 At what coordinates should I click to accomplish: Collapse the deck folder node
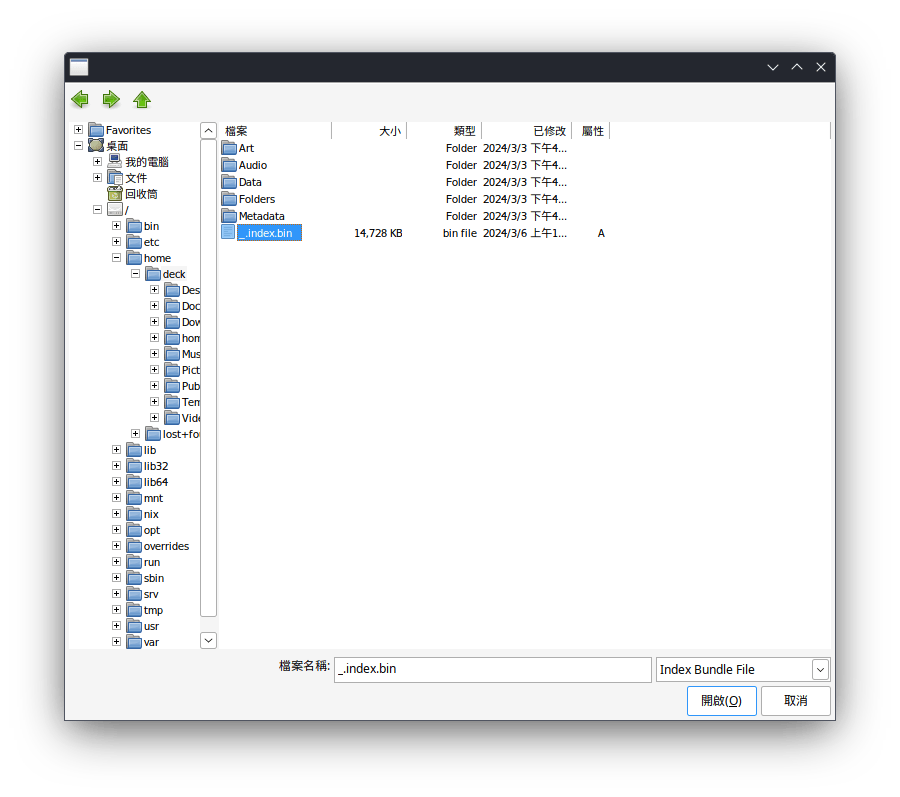tap(135, 274)
